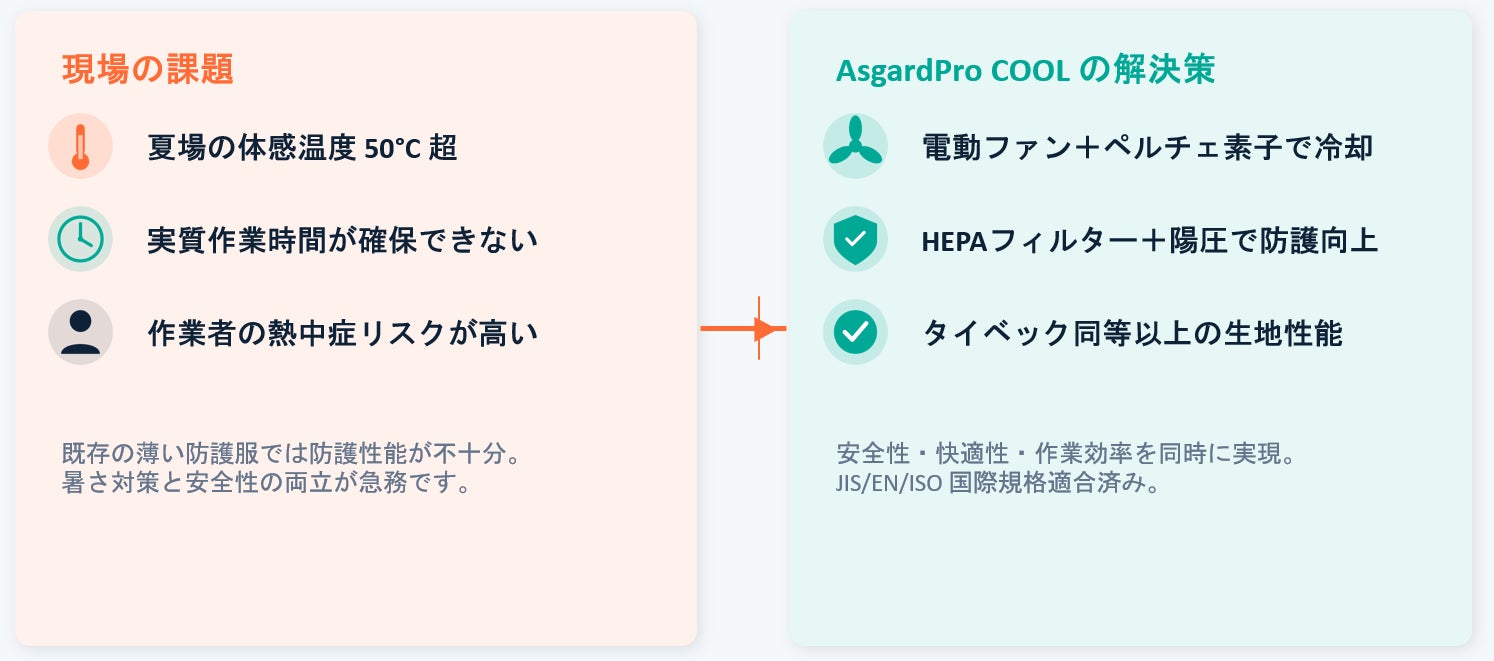Image resolution: width=1494 pixels, height=661 pixels.
Task: Click the orange arrow between the cards
Action: [743, 328]
